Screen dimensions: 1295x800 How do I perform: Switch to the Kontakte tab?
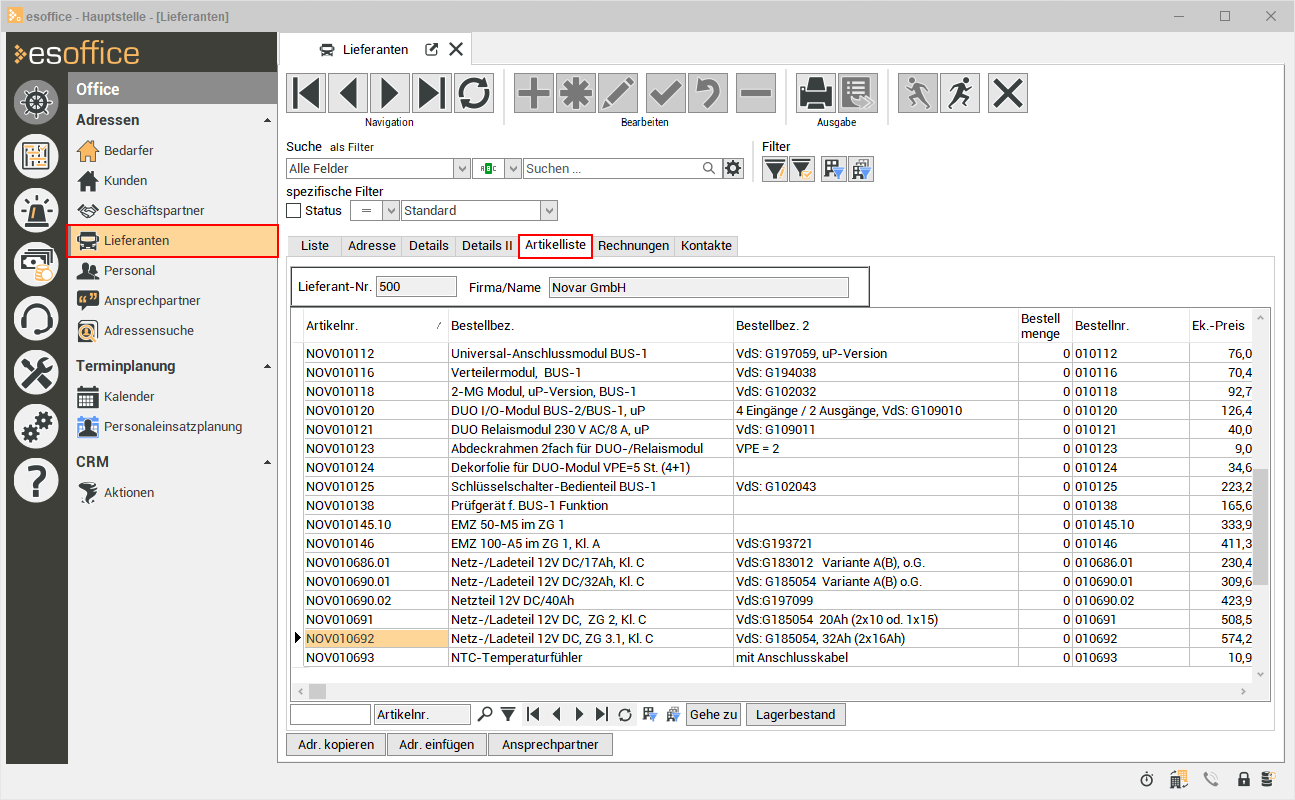coord(706,246)
